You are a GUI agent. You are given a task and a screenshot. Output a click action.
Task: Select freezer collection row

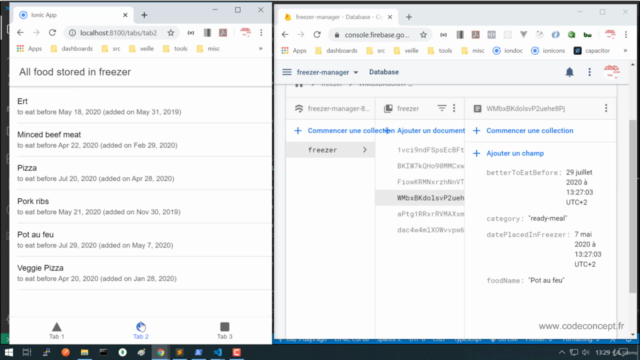click(330, 150)
